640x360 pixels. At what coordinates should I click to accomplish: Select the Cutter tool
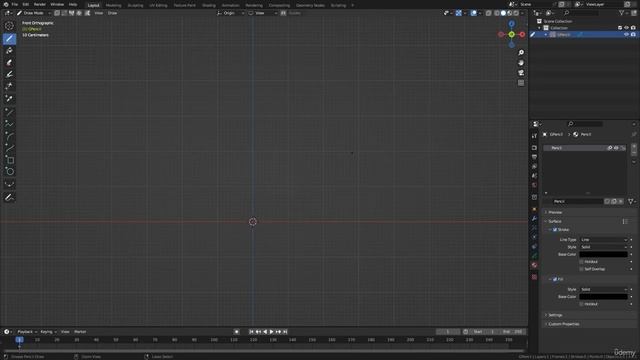coord(9,86)
